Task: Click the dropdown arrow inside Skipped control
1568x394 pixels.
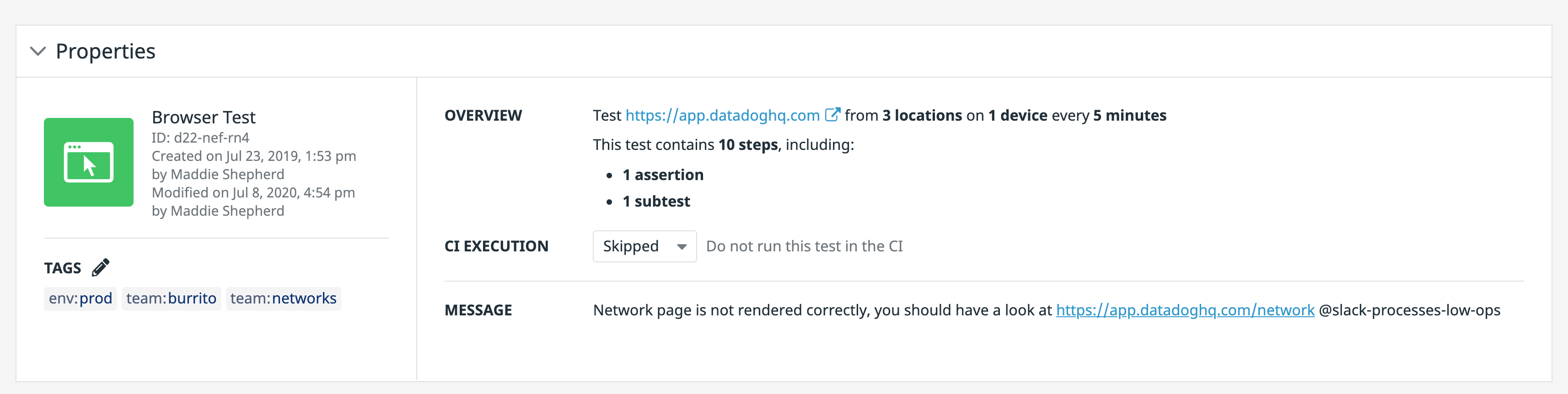Action: pyautogui.click(x=682, y=246)
